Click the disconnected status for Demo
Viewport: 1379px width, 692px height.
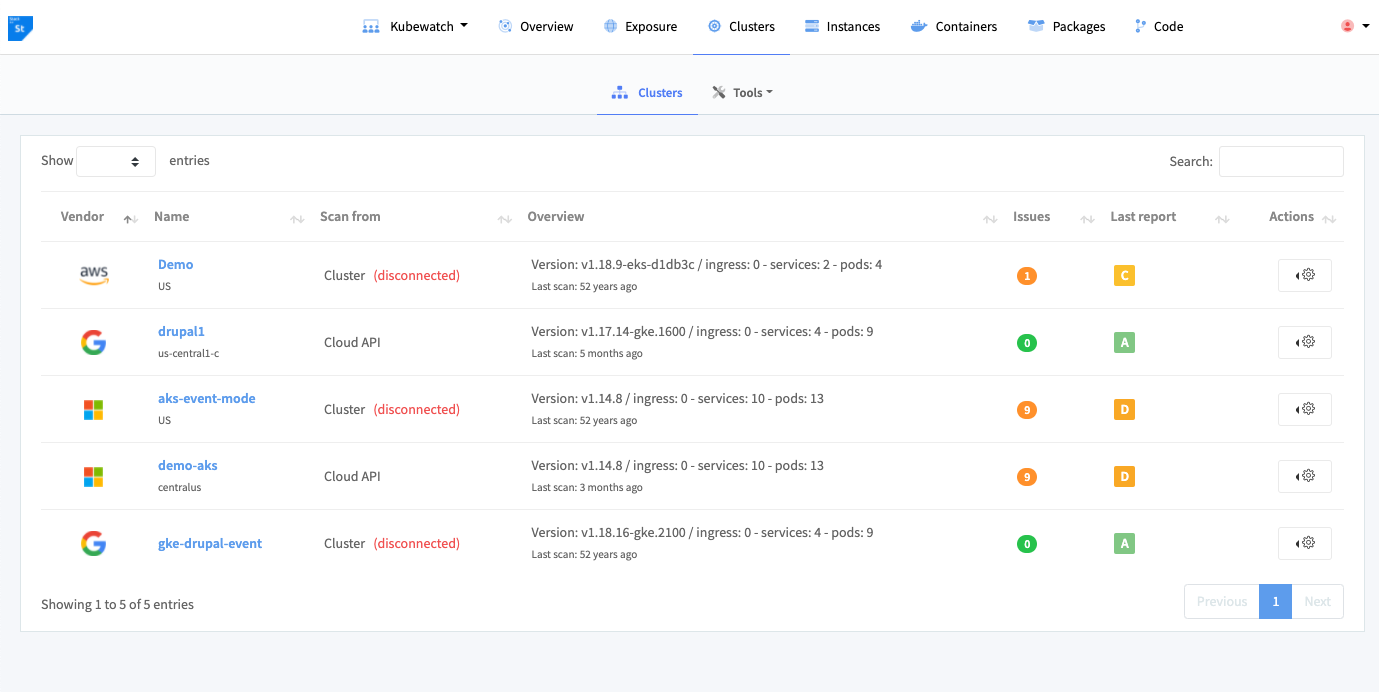[417, 275]
